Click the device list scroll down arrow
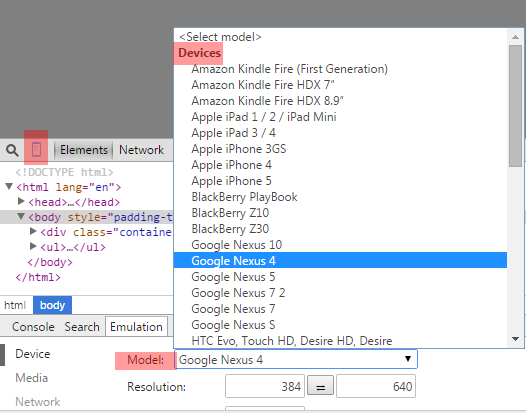 pyautogui.click(x=516, y=339)
